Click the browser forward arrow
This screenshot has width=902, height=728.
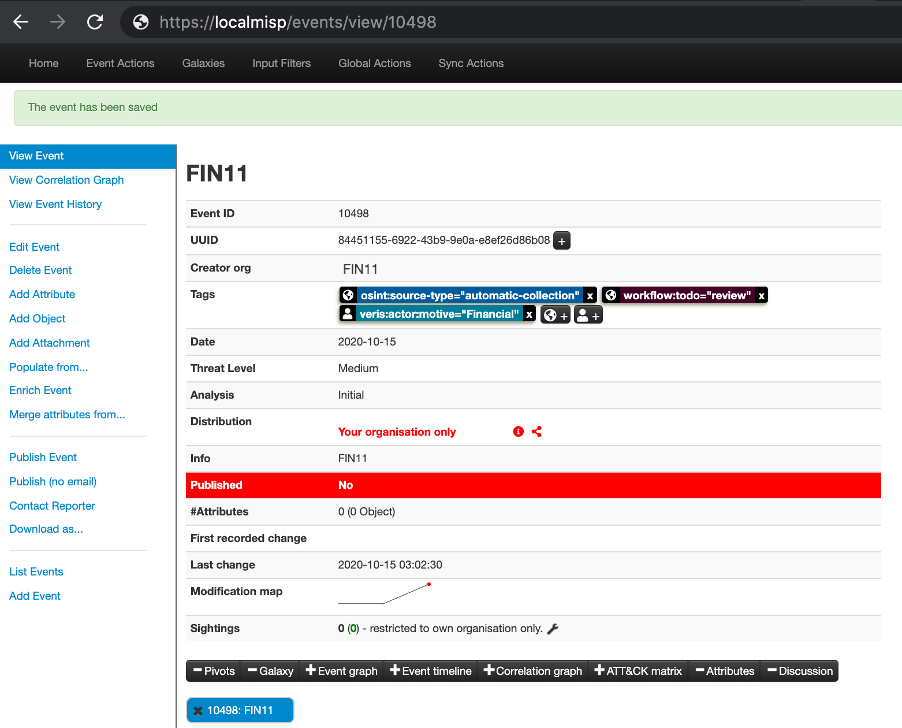58,22
